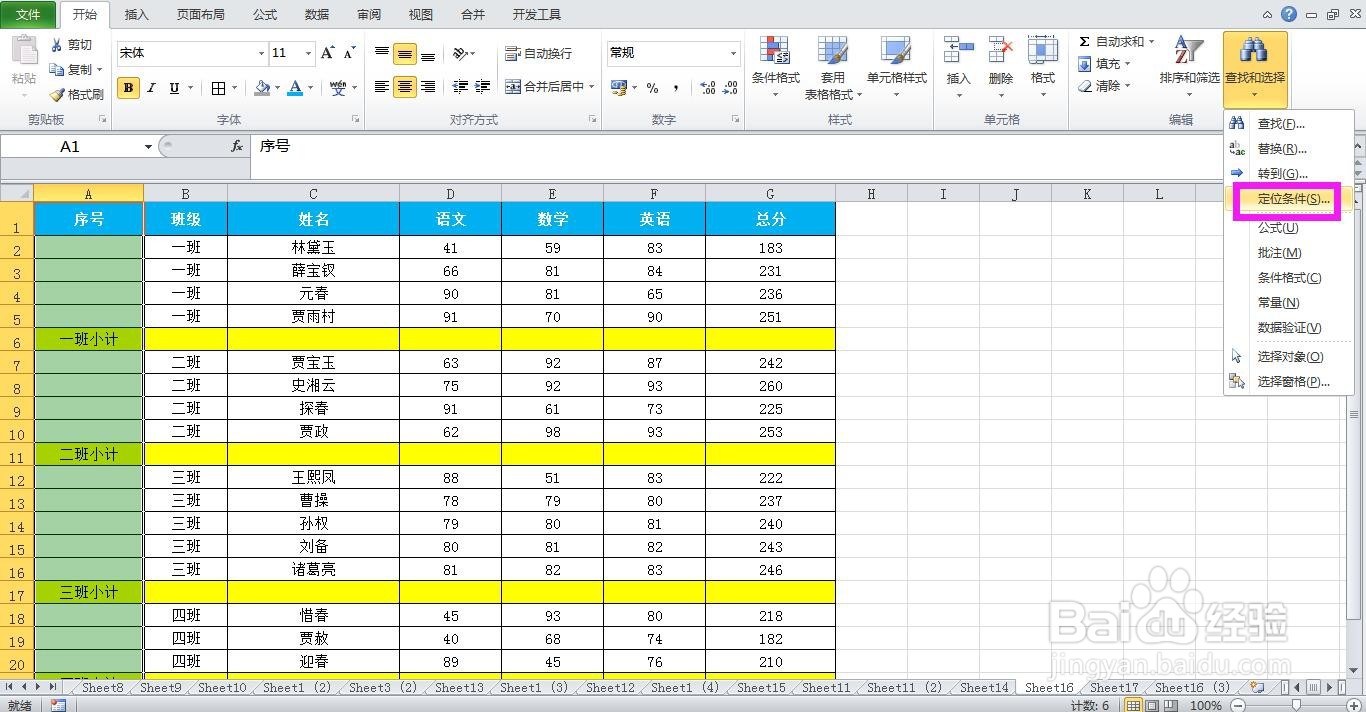This screenshot has width=1366, height=712.
Task: Open Conditional Formatting options
Action: pyautogui.click(x=775, y=66)
